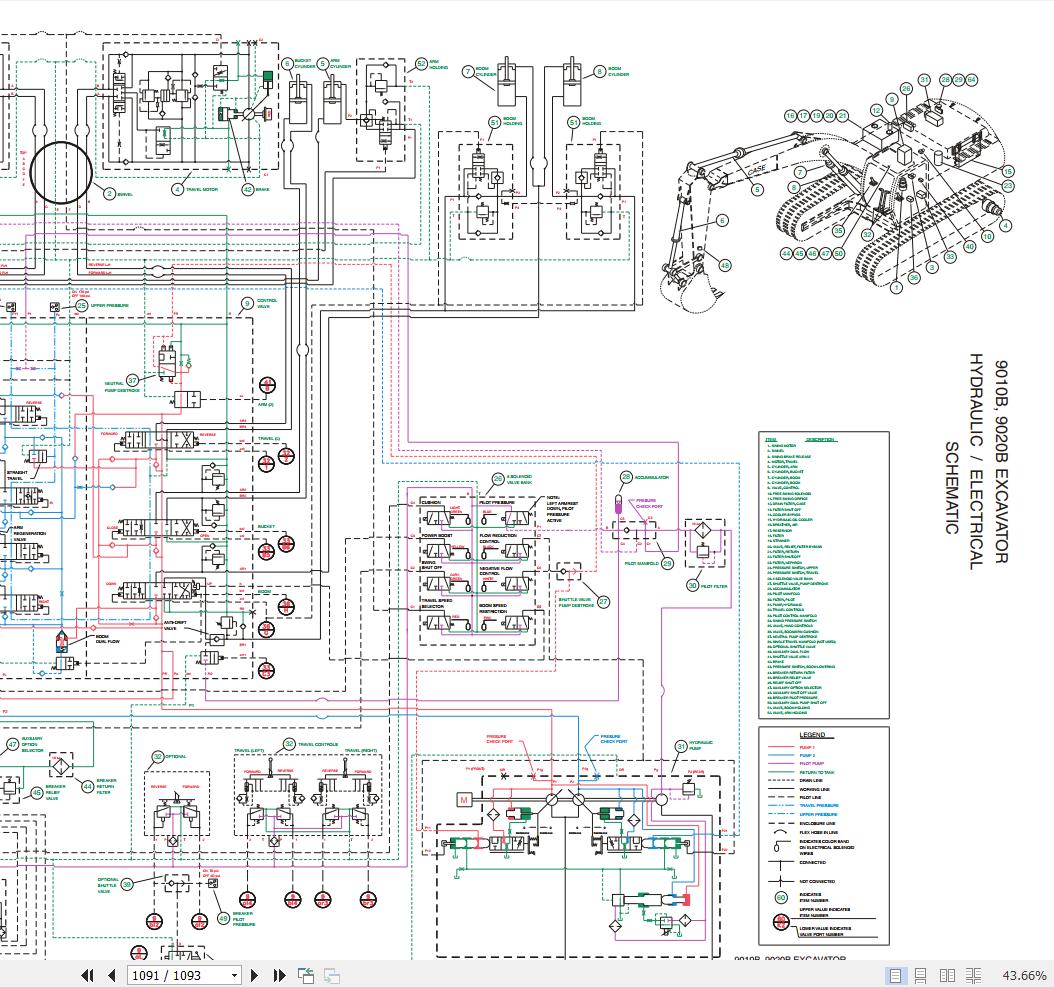Switch to two-page side-by-side view

(947, 976)
